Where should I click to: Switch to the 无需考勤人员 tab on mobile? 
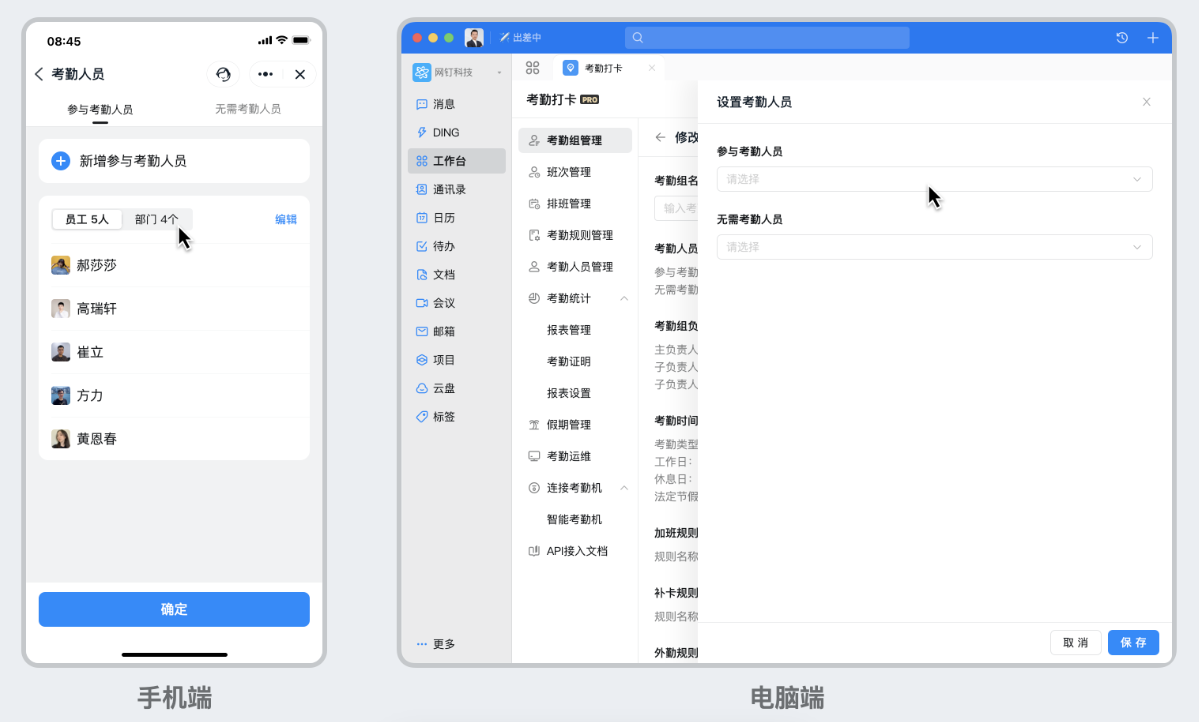coord(248,109)
